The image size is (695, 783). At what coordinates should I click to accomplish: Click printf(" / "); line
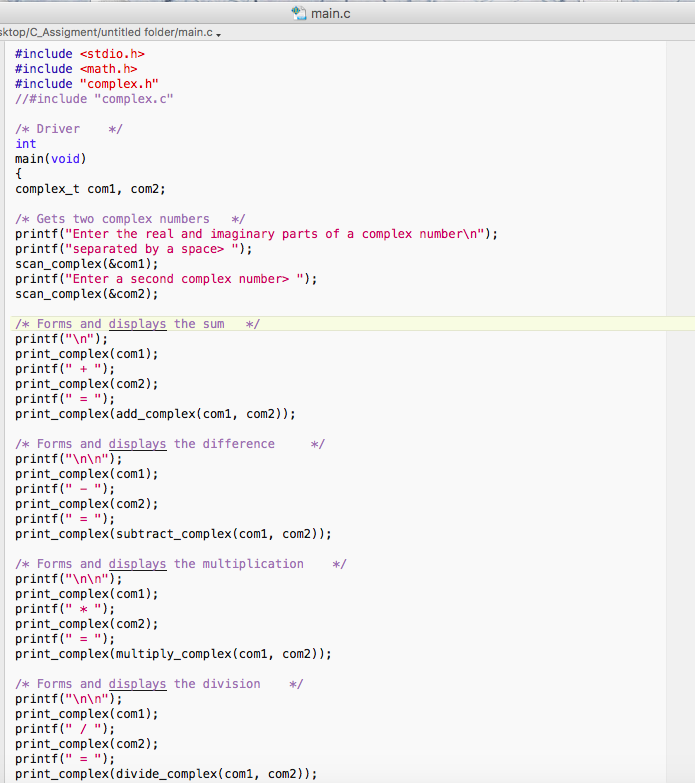65,728
